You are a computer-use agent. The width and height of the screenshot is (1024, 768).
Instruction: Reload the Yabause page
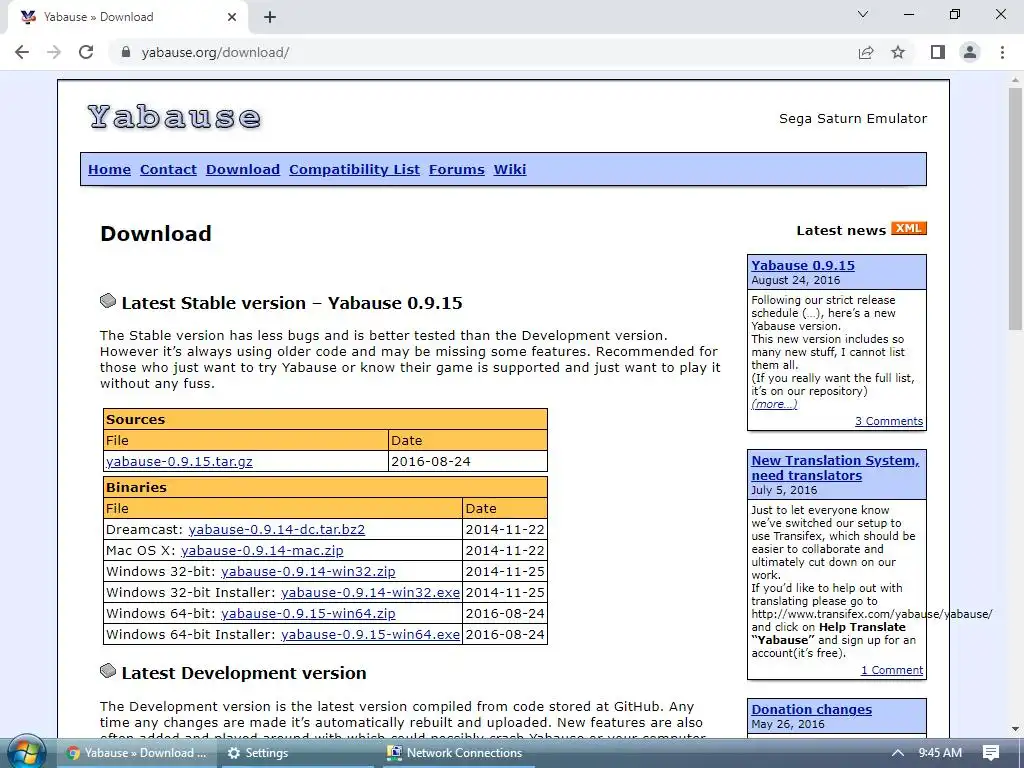coord(86,52)
